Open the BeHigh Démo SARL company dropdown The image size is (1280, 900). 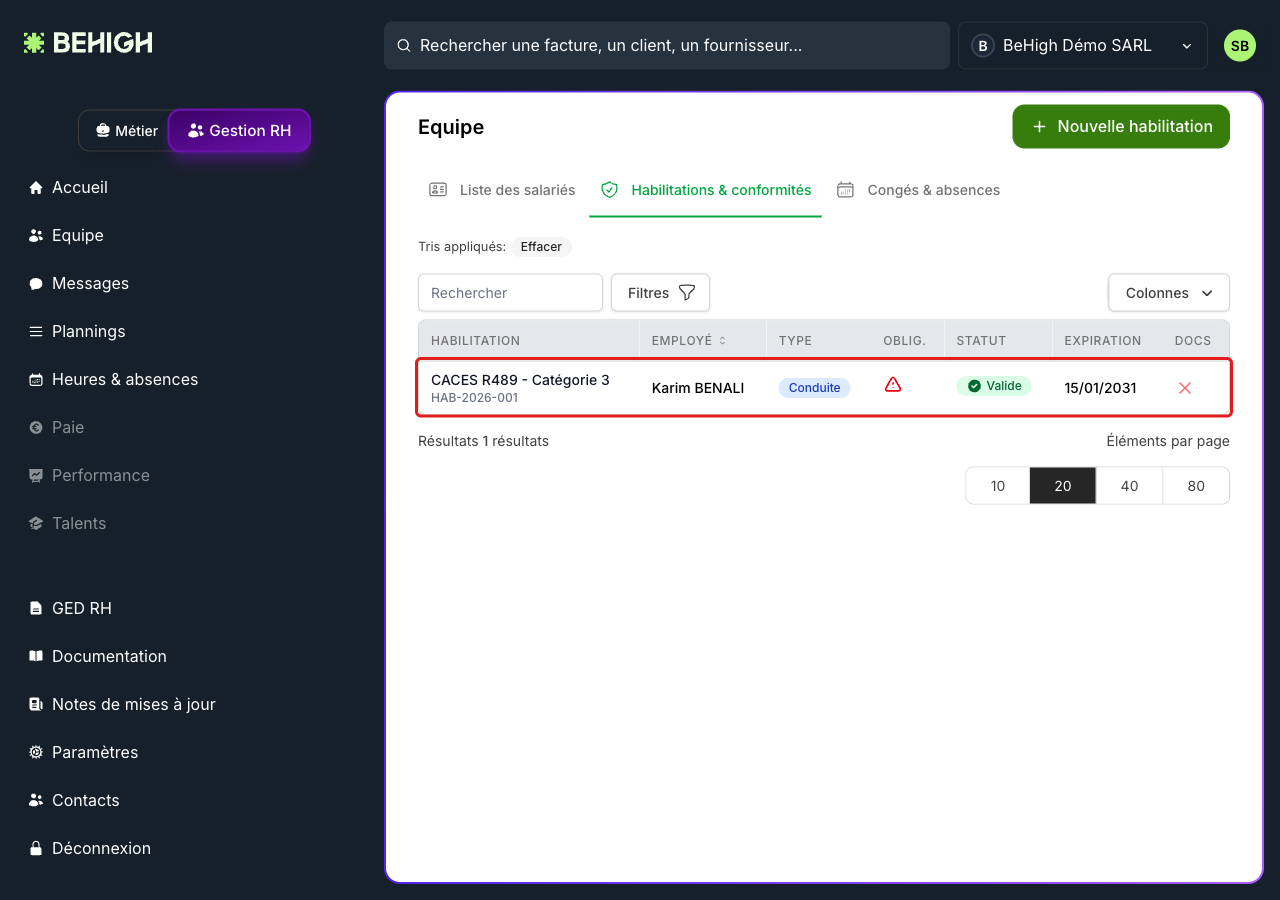(1083, 46)
